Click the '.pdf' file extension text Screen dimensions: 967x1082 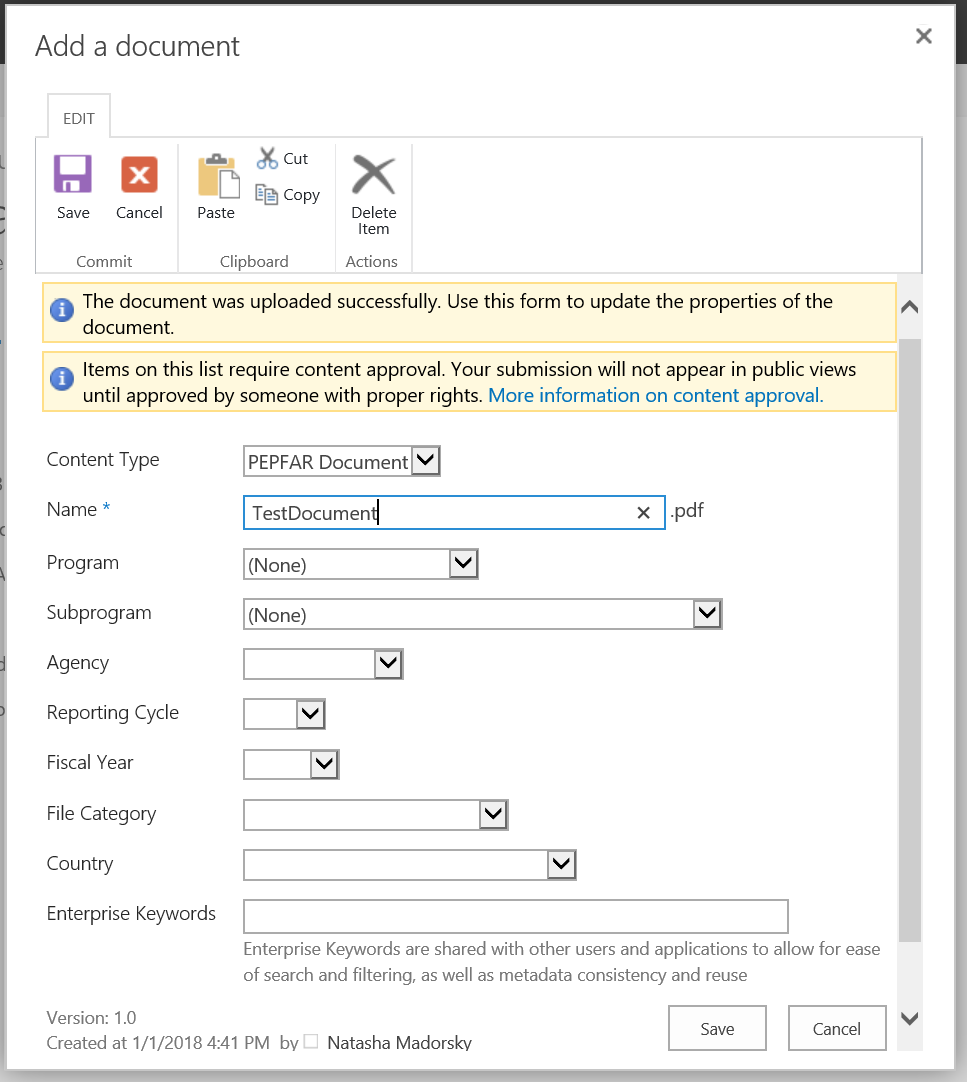click(x=687, y=511)
